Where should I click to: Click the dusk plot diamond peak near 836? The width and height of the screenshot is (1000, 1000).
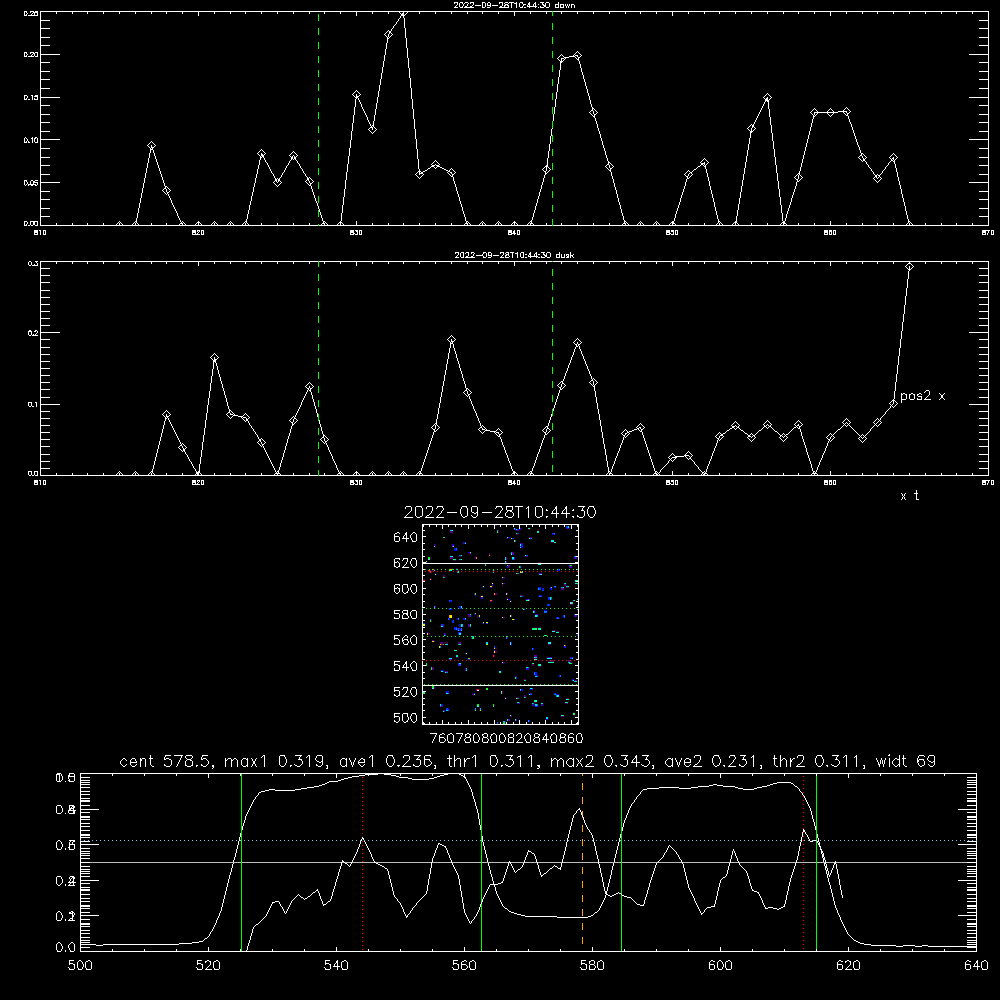click(x=452, y=340)
